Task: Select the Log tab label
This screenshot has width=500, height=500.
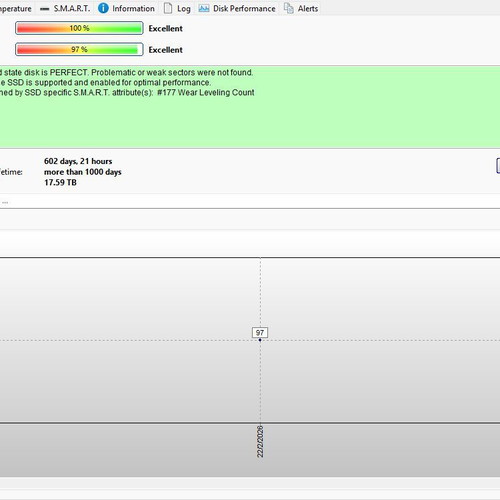Action: 184,9
